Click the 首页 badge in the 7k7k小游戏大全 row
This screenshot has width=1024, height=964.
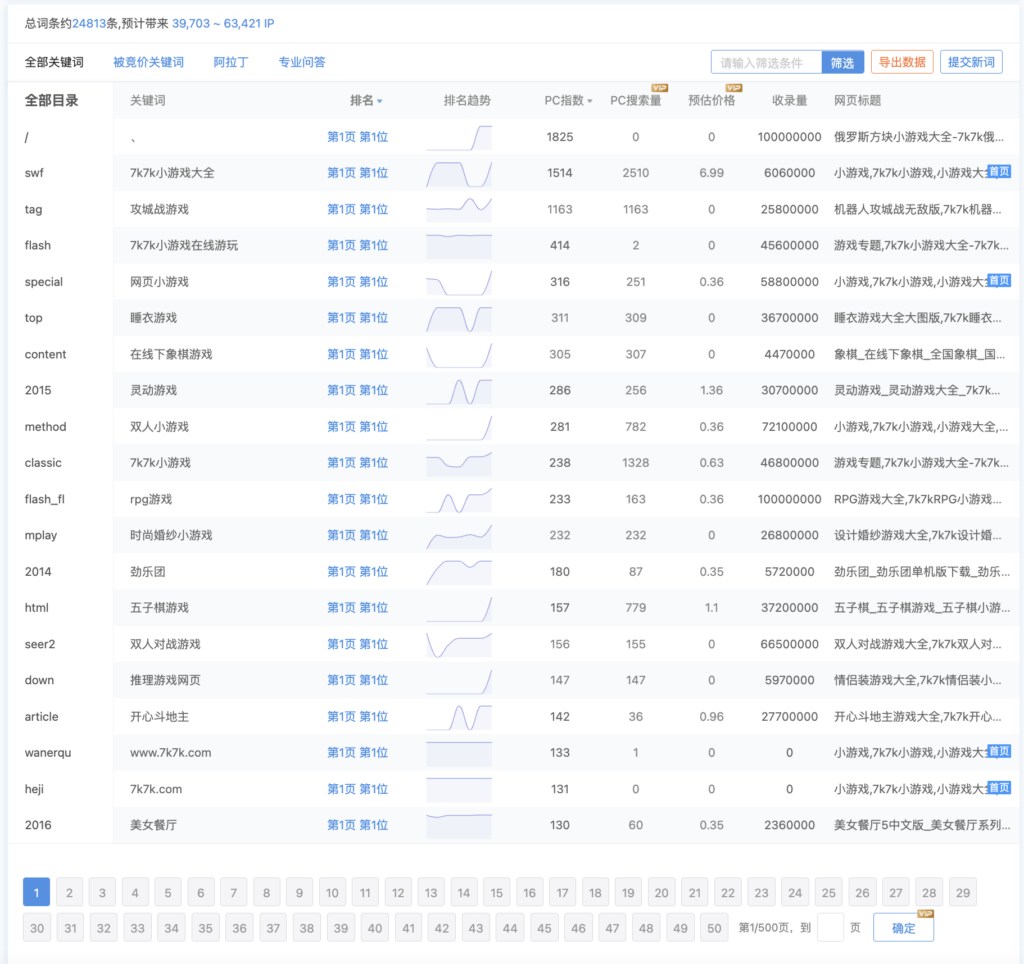click(999, 172)
